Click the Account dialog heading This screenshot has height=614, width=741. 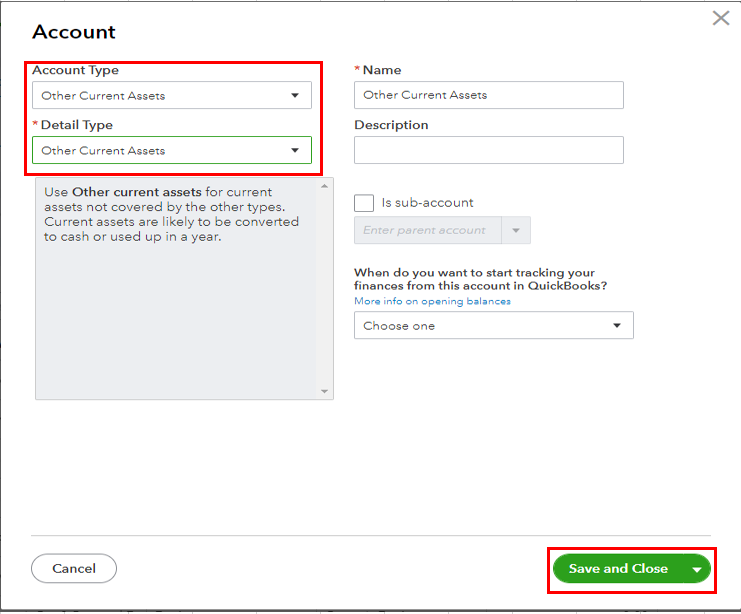click(x=74, y=32)
